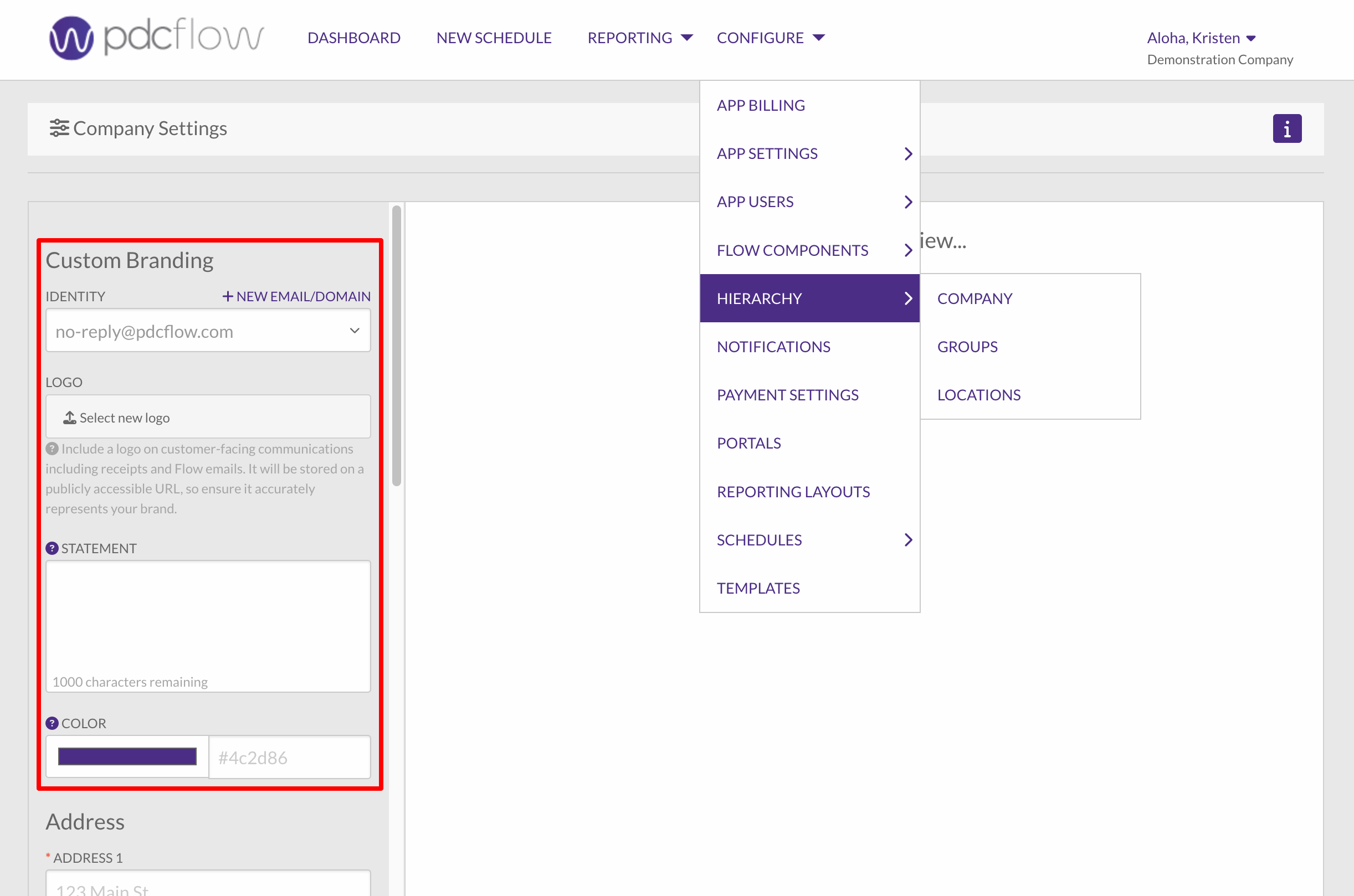The height and width of the screenshot is (896, 1354).
Task: Click inside the STATEMENT text area
Action: coord(208,617)
